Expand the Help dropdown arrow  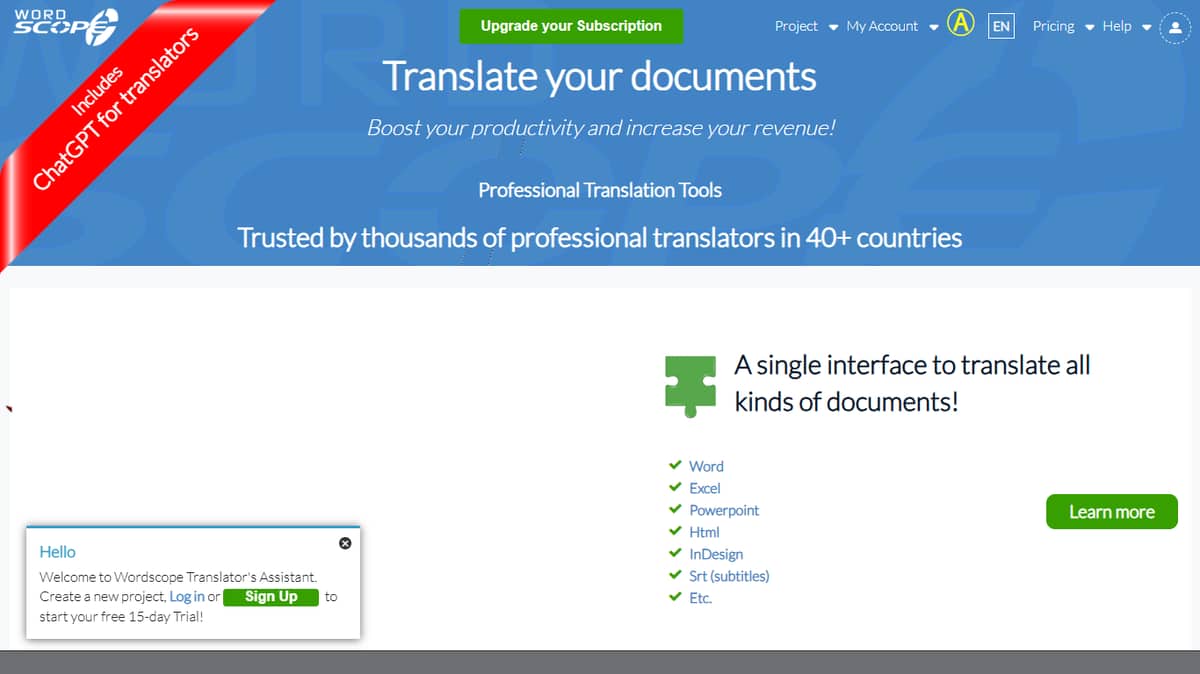click(x=1146, y=28)
